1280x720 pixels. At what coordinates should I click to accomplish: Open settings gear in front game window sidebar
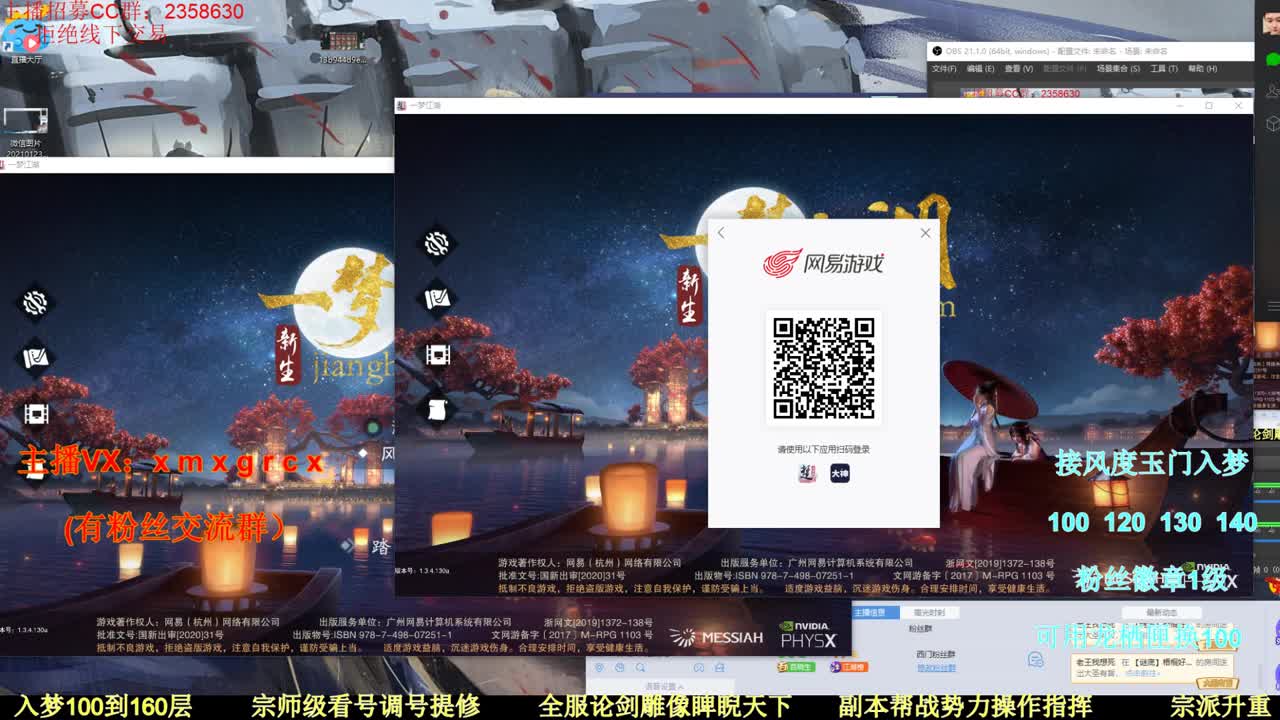(437, 243)
